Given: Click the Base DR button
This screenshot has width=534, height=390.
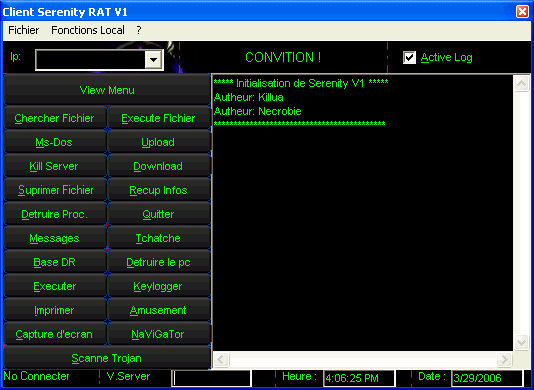Looking at the screenshot, I should [x=54, y=262].
